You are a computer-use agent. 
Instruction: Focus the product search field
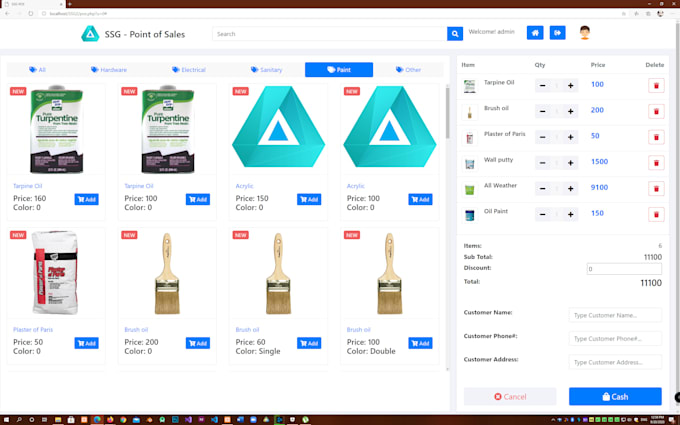pyautogui.click(x=330, y=34)
